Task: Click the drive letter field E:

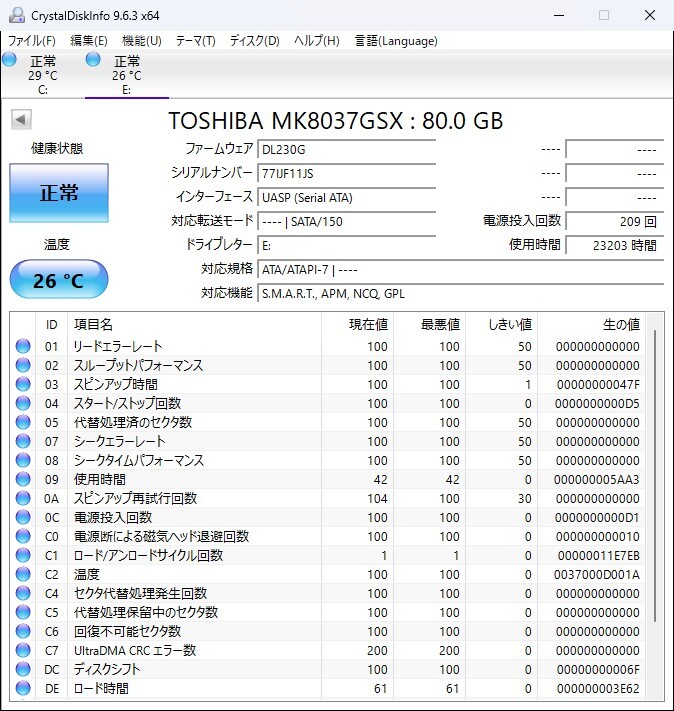Action: pyautogui.click(x=347, y=246)
